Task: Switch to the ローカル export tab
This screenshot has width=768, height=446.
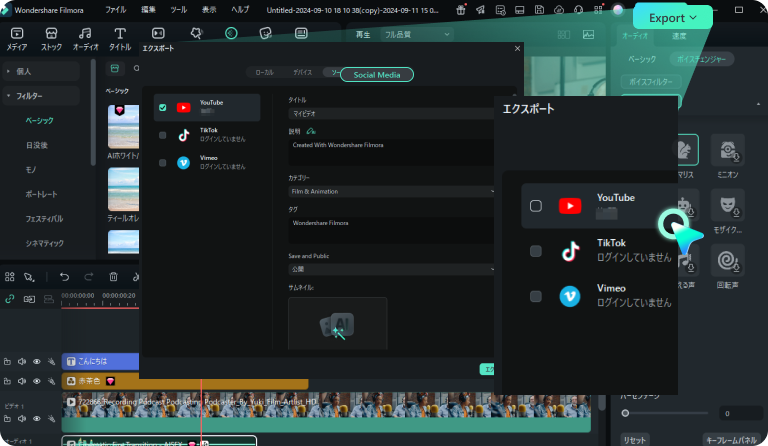Action: [264, 72]
